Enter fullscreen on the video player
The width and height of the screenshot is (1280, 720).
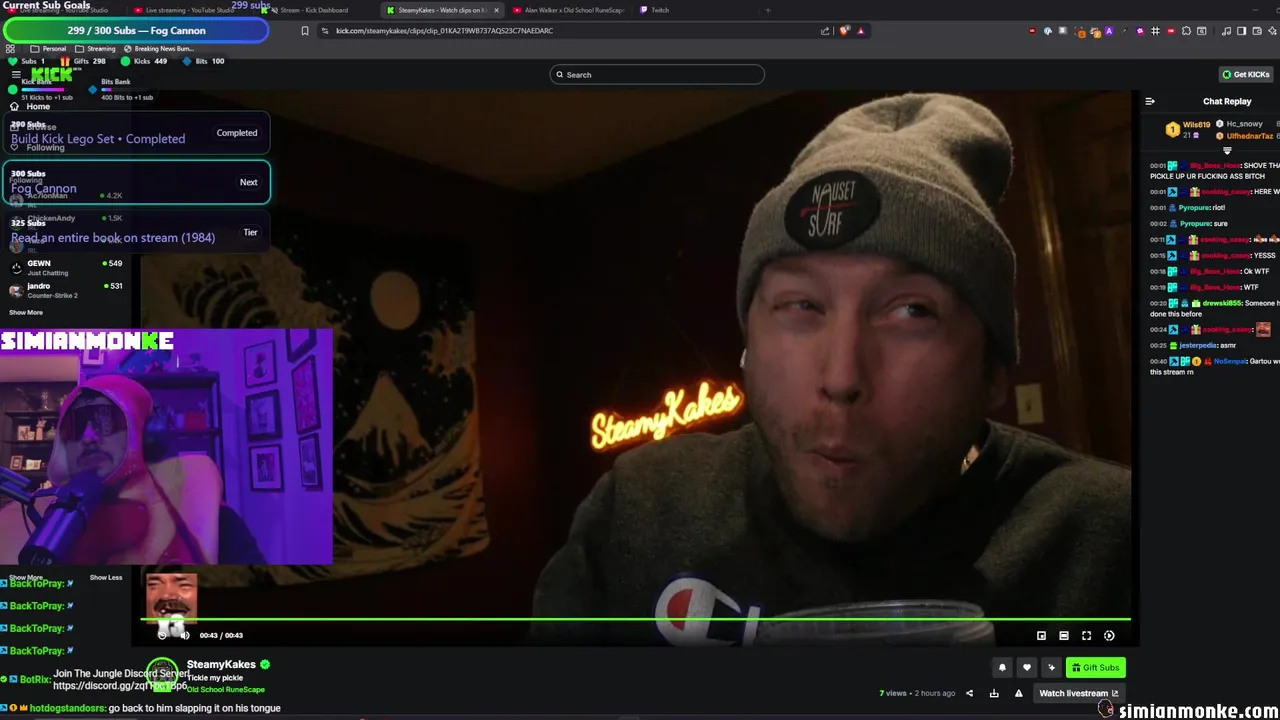[1087, 635]
